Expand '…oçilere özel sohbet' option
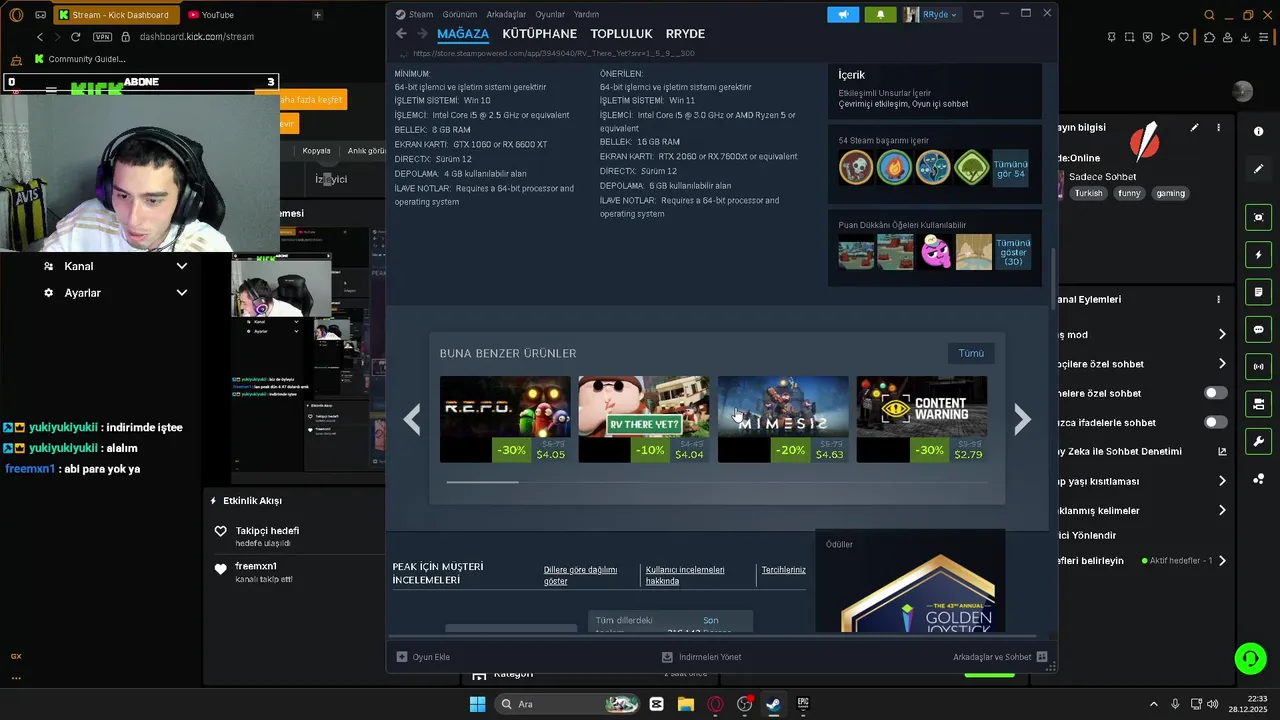This screenshot has height=720, width=1280. point(1222,364)
